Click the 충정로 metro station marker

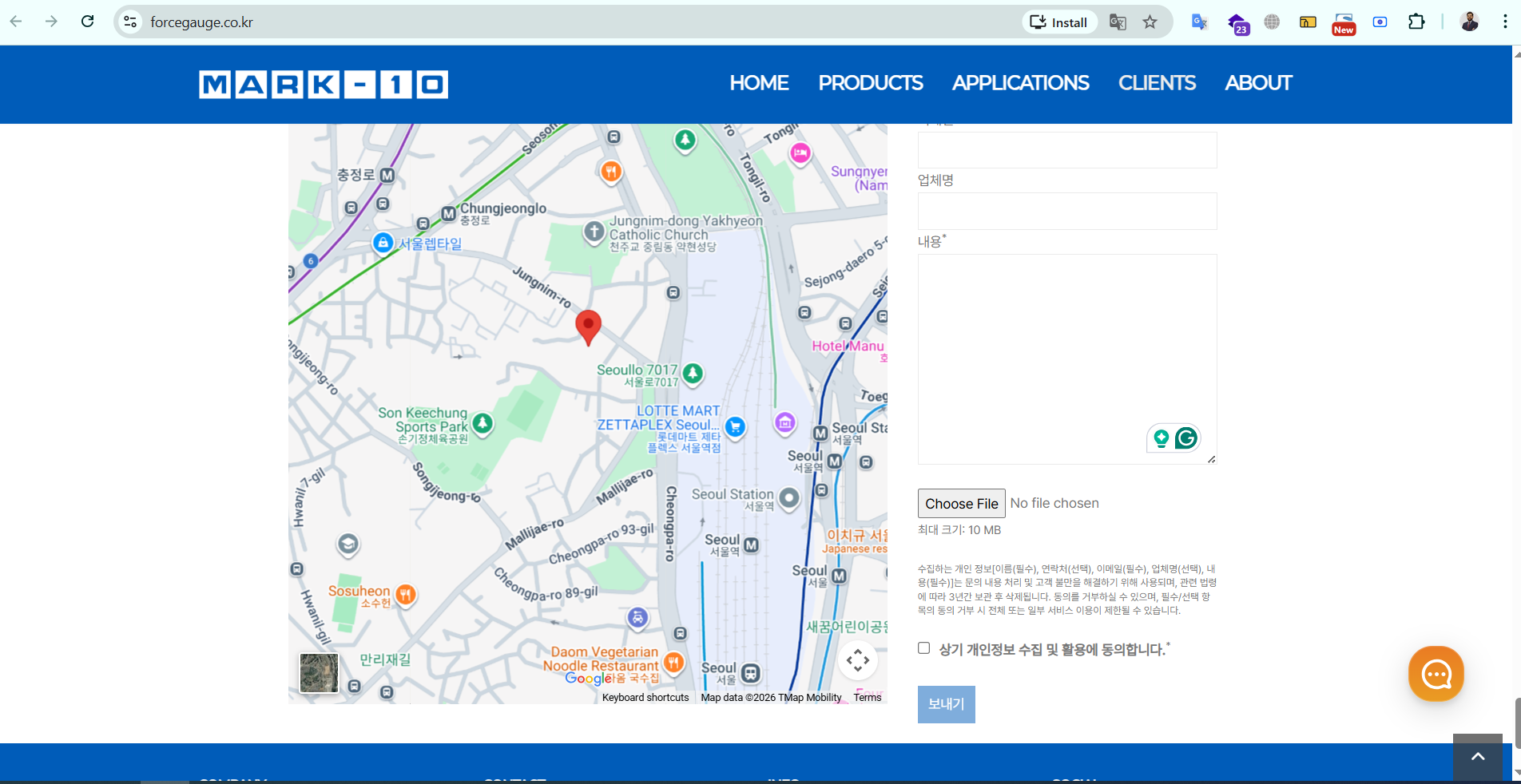pos(387,175)
